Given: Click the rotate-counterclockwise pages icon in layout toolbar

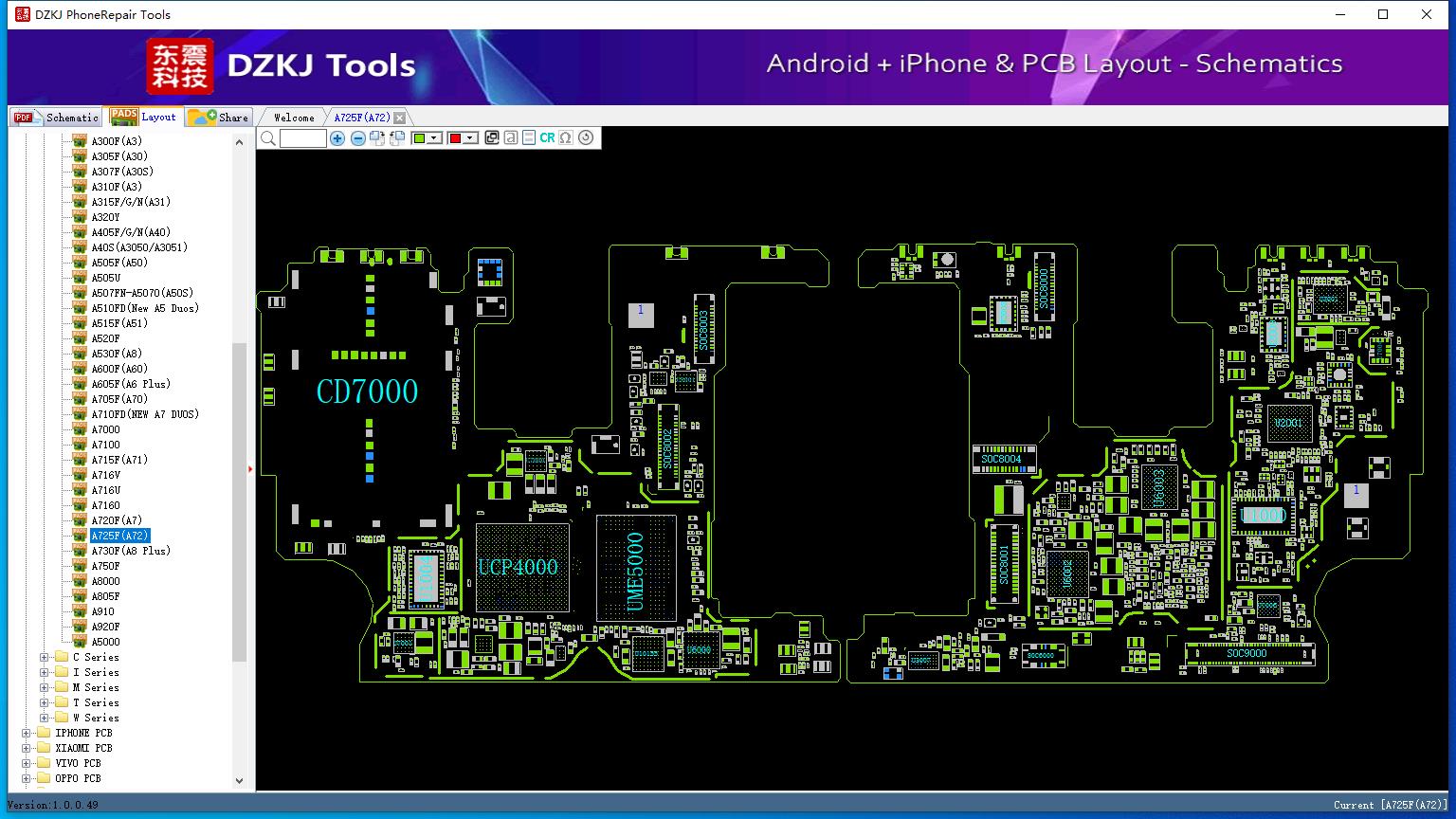Looking at the screenshot, I should (x=397, y=138).
